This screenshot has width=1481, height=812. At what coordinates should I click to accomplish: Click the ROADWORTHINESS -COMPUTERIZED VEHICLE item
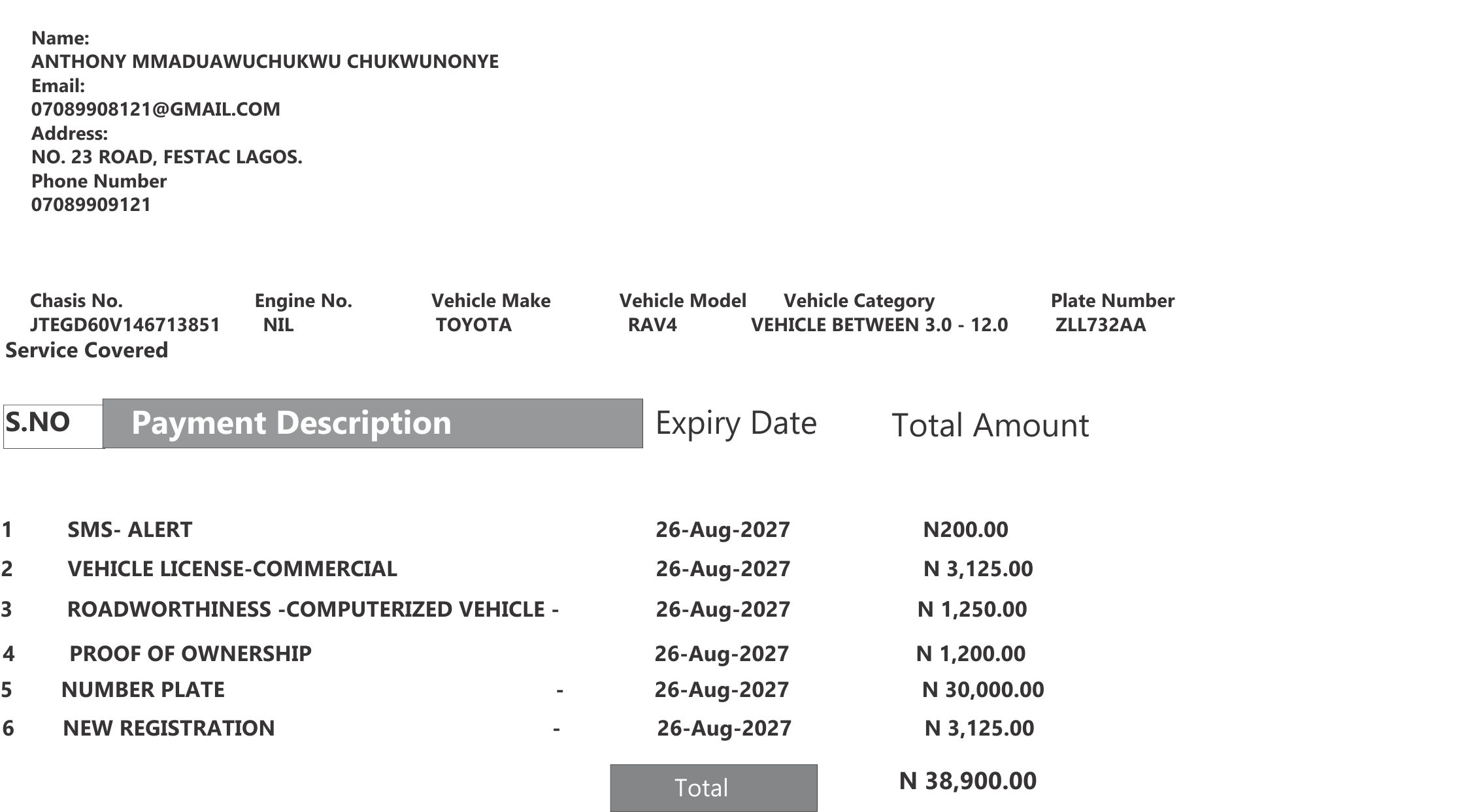pyautogui.click(x=313, y=609)
